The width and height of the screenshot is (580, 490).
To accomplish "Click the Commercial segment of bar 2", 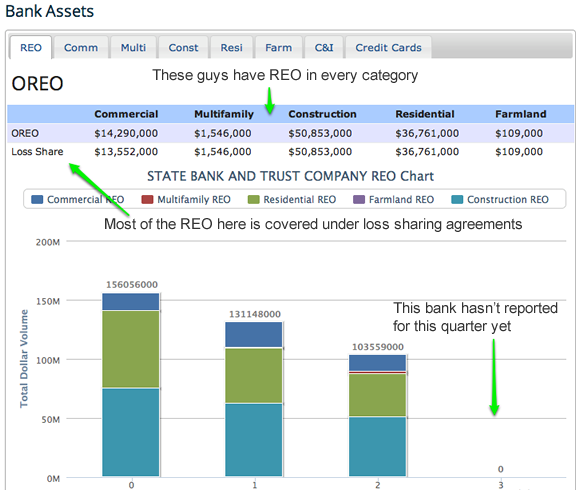I will coord(377,363).
